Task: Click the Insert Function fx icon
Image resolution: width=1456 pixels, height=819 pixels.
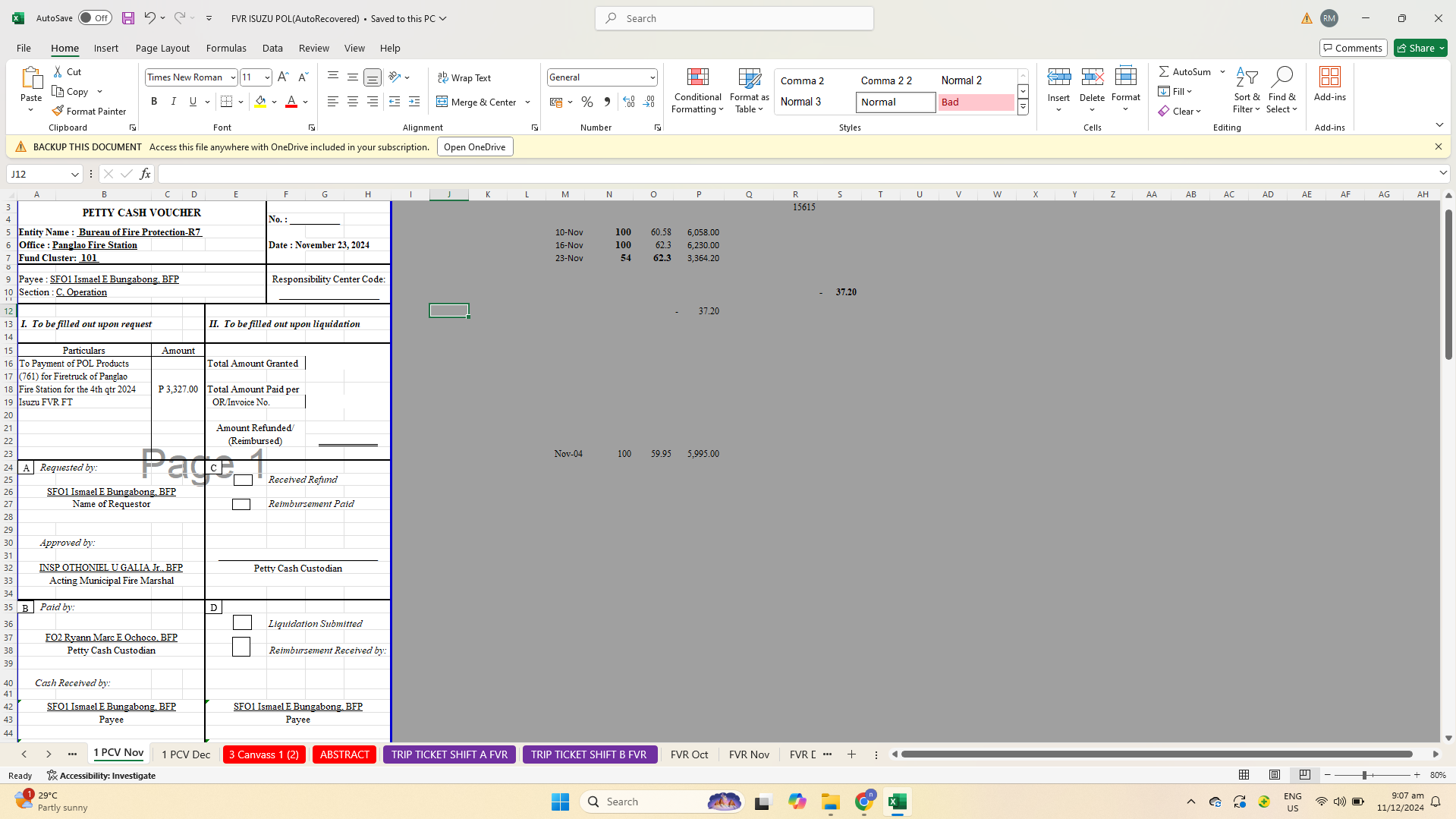Action: pos(145,174)
